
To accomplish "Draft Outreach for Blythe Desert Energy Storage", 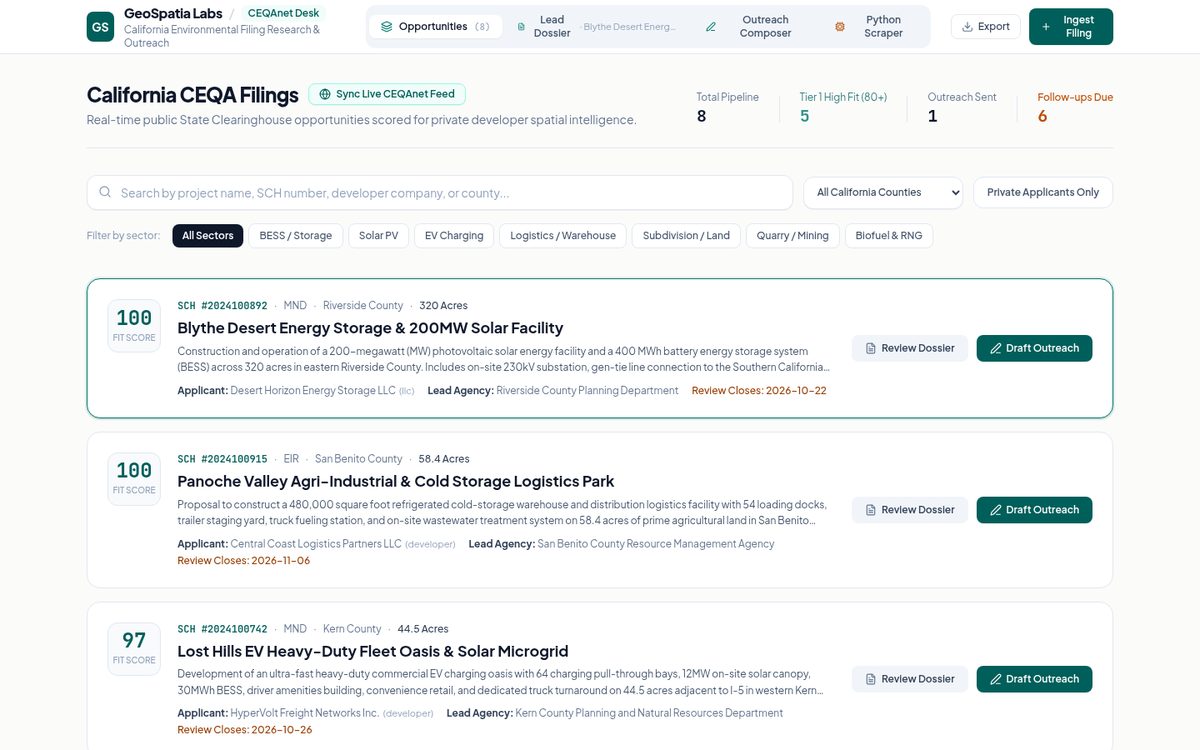I will pyautogui.click(x=1034, y=348).
